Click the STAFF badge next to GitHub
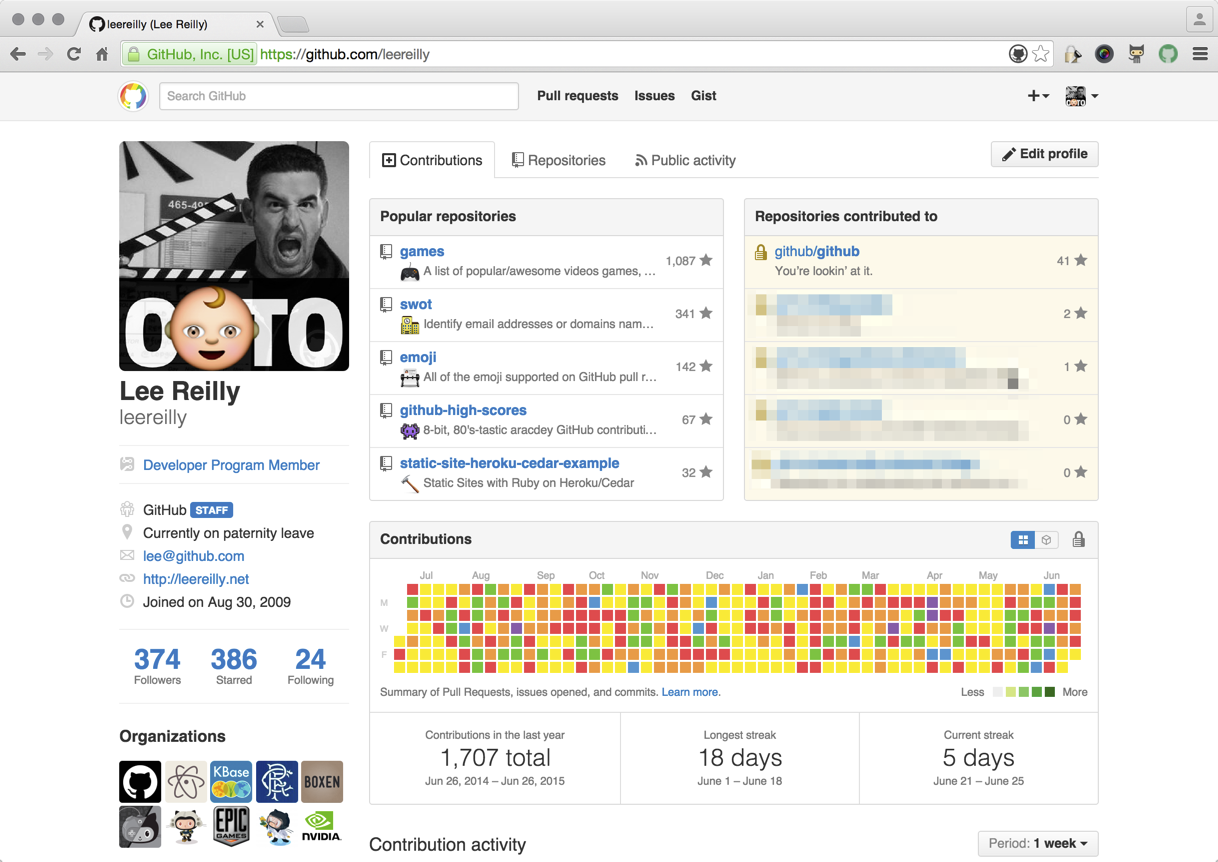Screen dimensions: 1218x862 (211, 510)
